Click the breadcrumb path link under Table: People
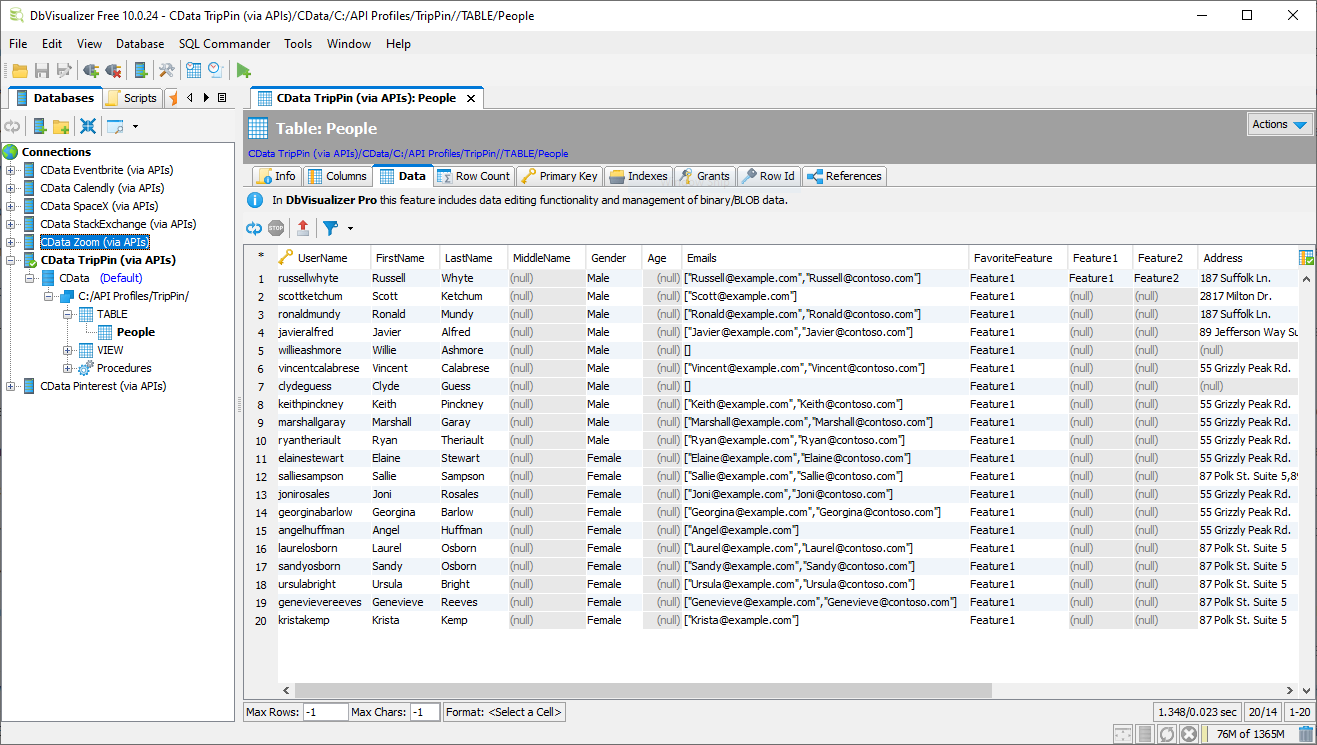The image size is (1317, 745). click(x=407, y=154)
